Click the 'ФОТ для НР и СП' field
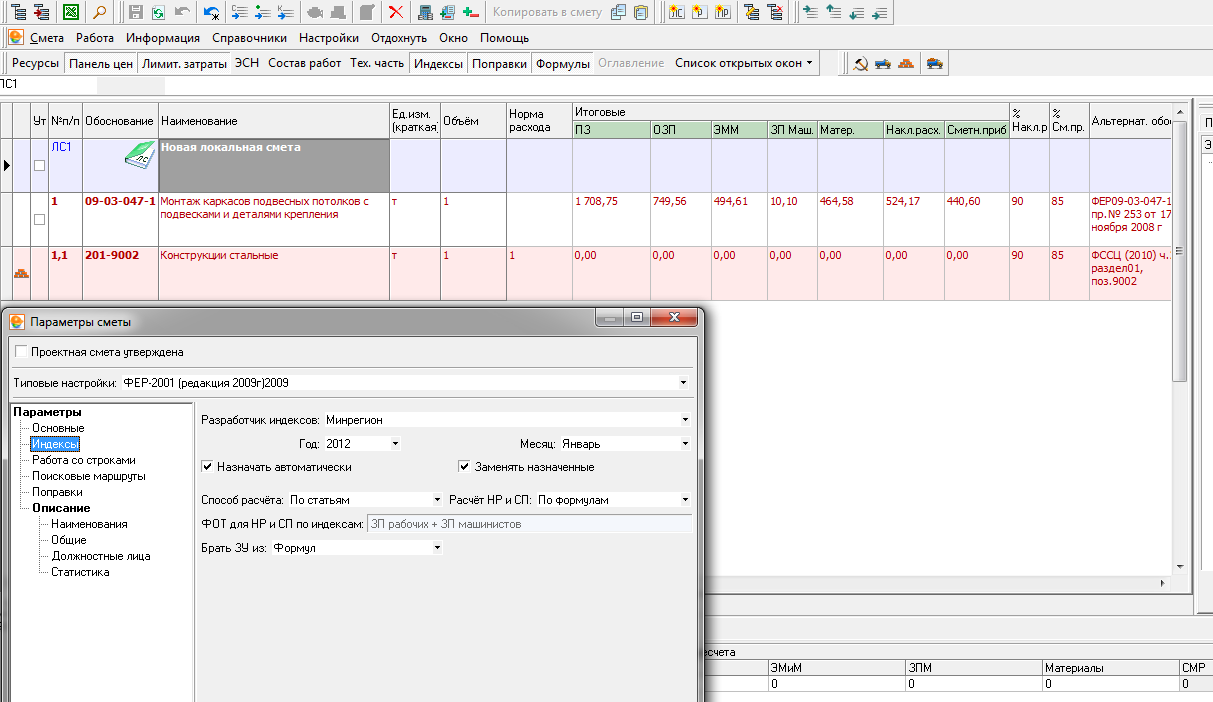Screen dimensions: 1213x702 [529, 523]
